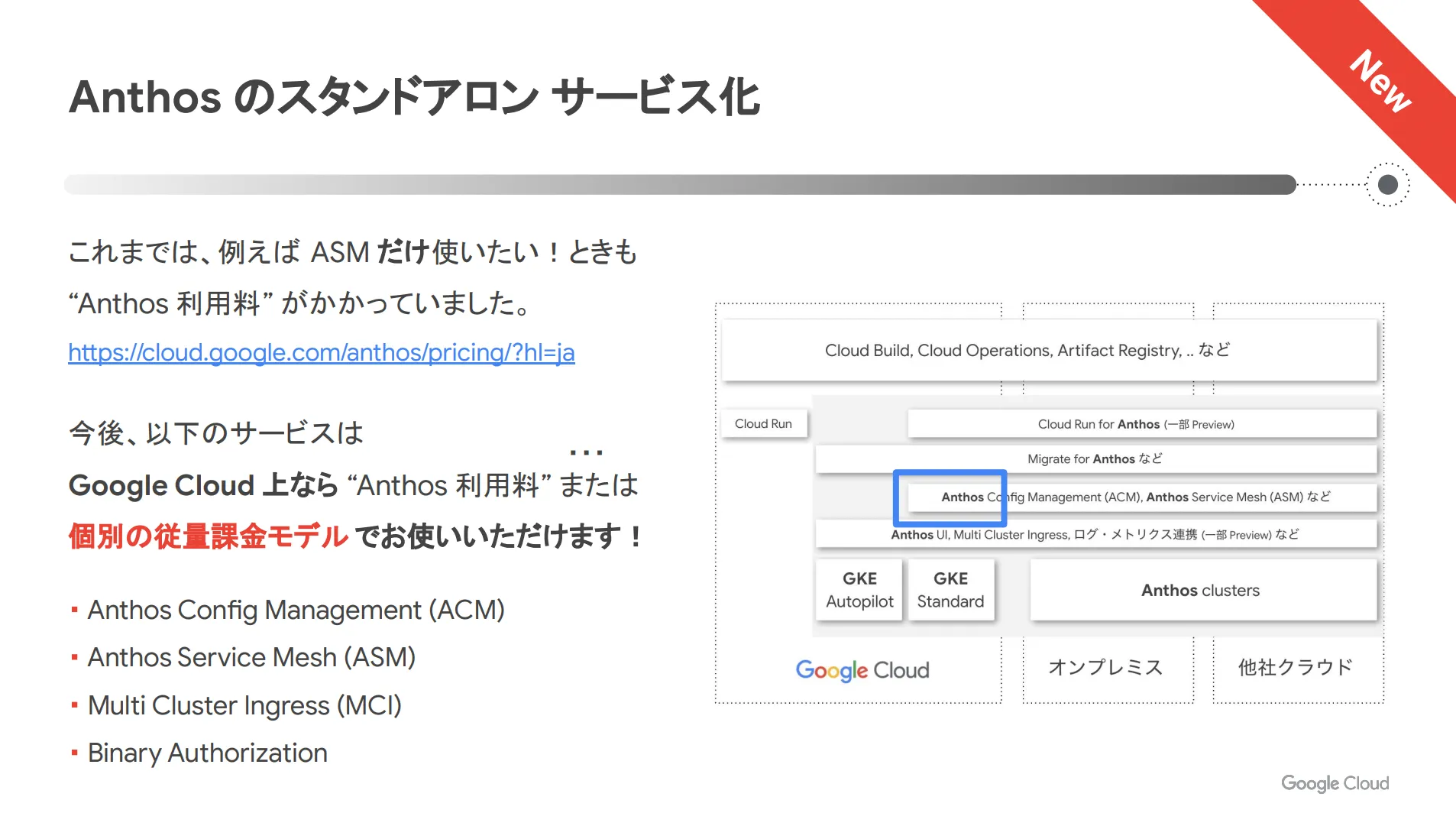This screenshot has height=813, width=1456.
Task: Click 'Multi Cluster Ingress (MCI)' bullet
Action: coord(244,705)
